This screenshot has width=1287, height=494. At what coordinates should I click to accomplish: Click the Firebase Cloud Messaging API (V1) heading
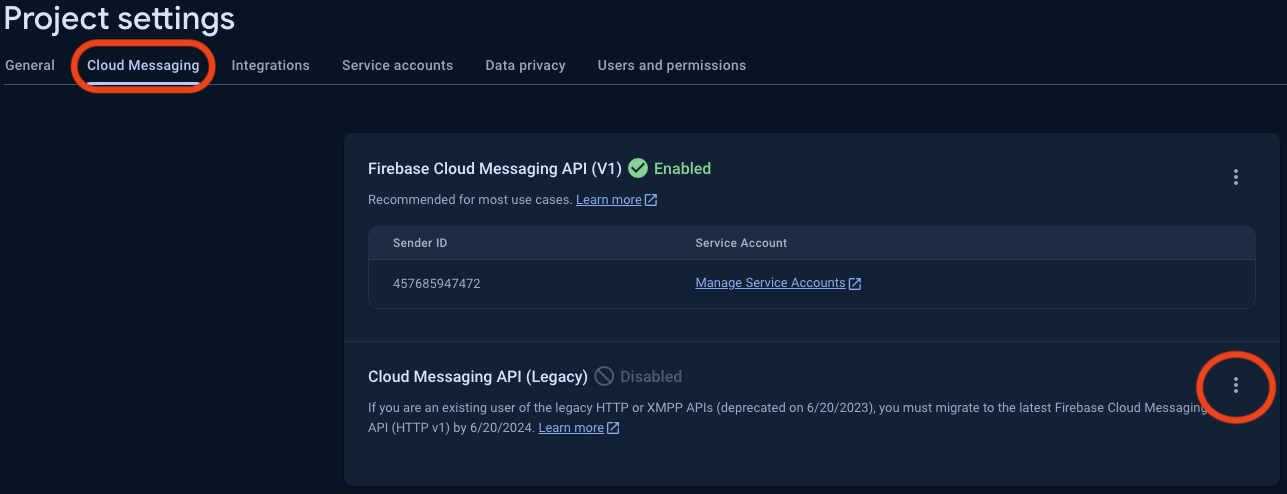tap(494, 169)
